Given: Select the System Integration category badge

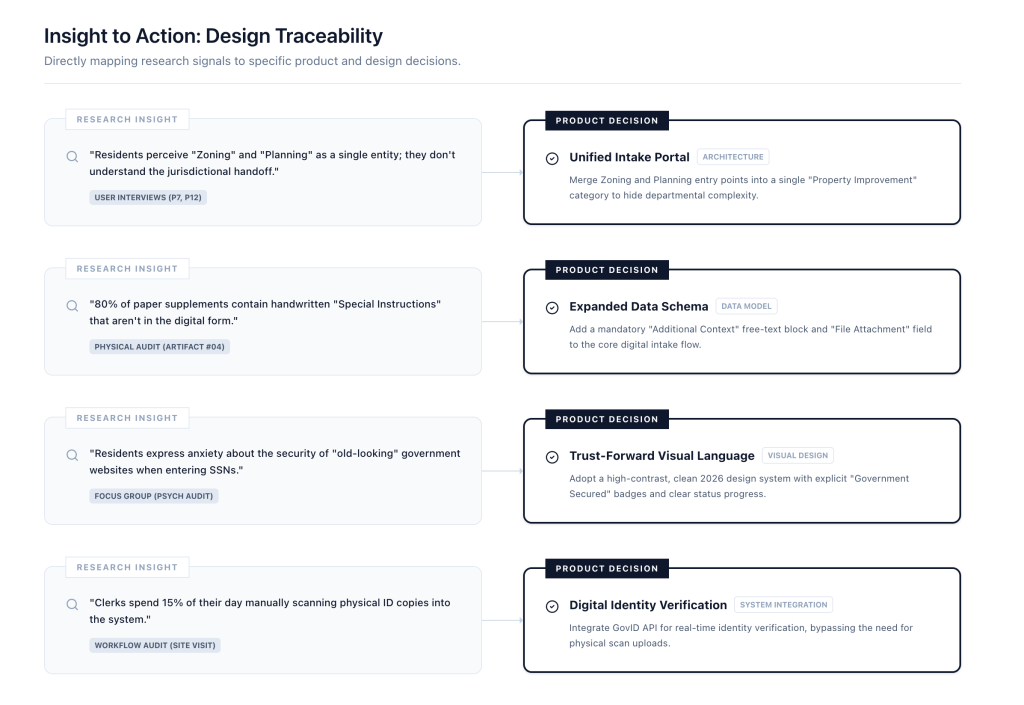Looking at the screenshot, I should click(x=783, y=605).
